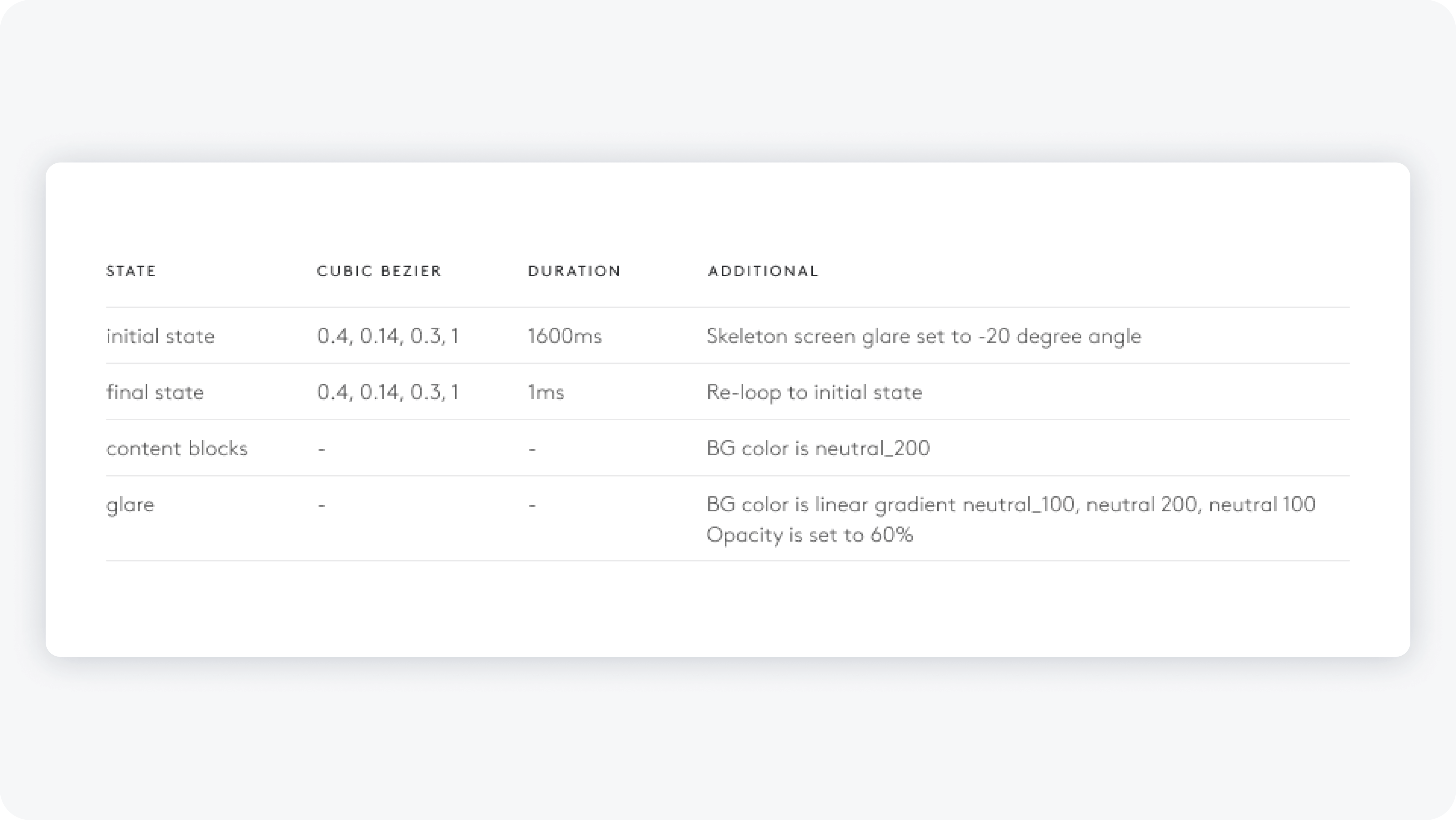The width and height of the screenshot is (1456, 820).
Task: Click the CUBIC BEZIER column header
Action: pyautogui.click(x=379, y=271)
